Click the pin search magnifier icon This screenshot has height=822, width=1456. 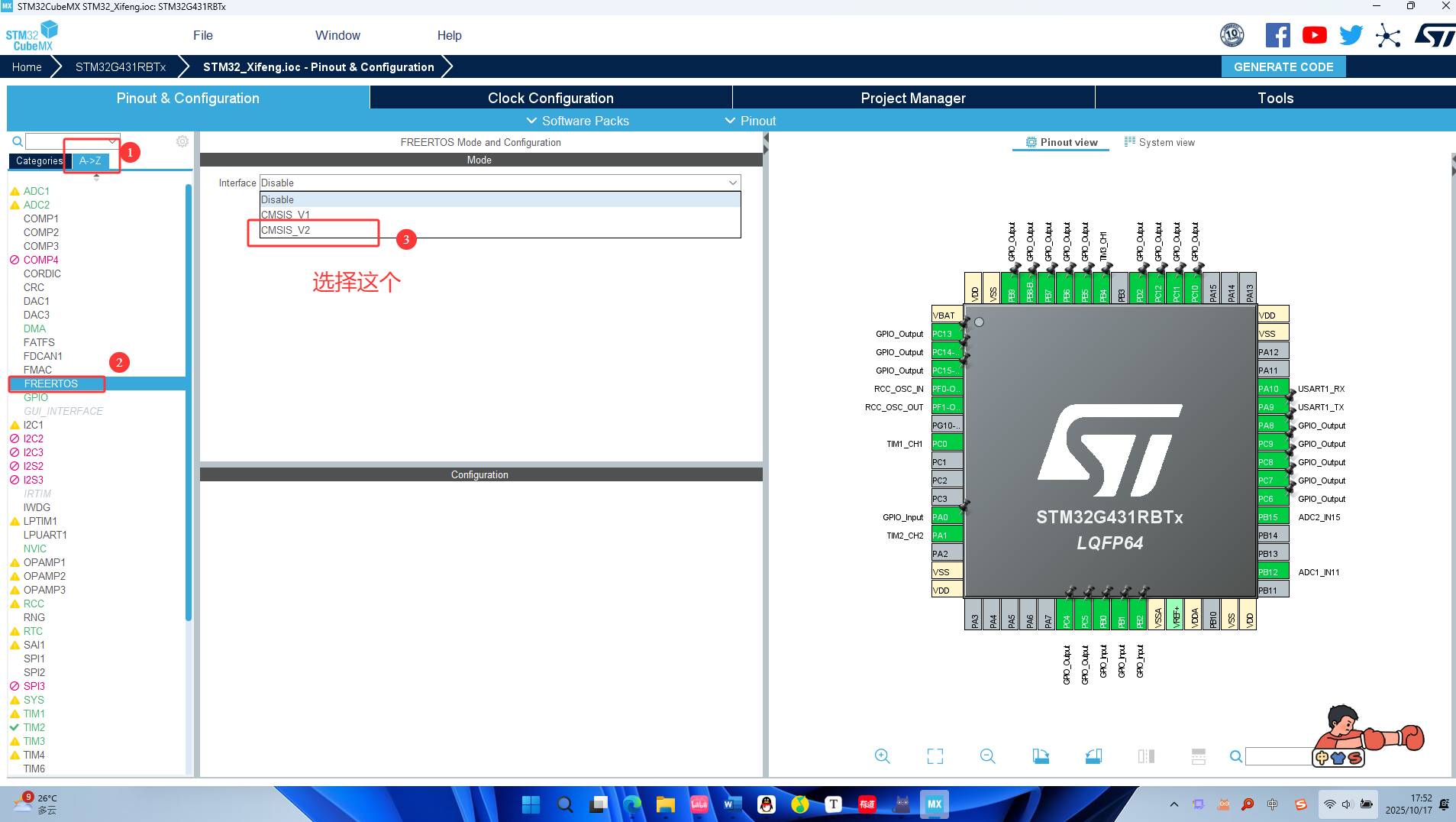click(1235, 756)
